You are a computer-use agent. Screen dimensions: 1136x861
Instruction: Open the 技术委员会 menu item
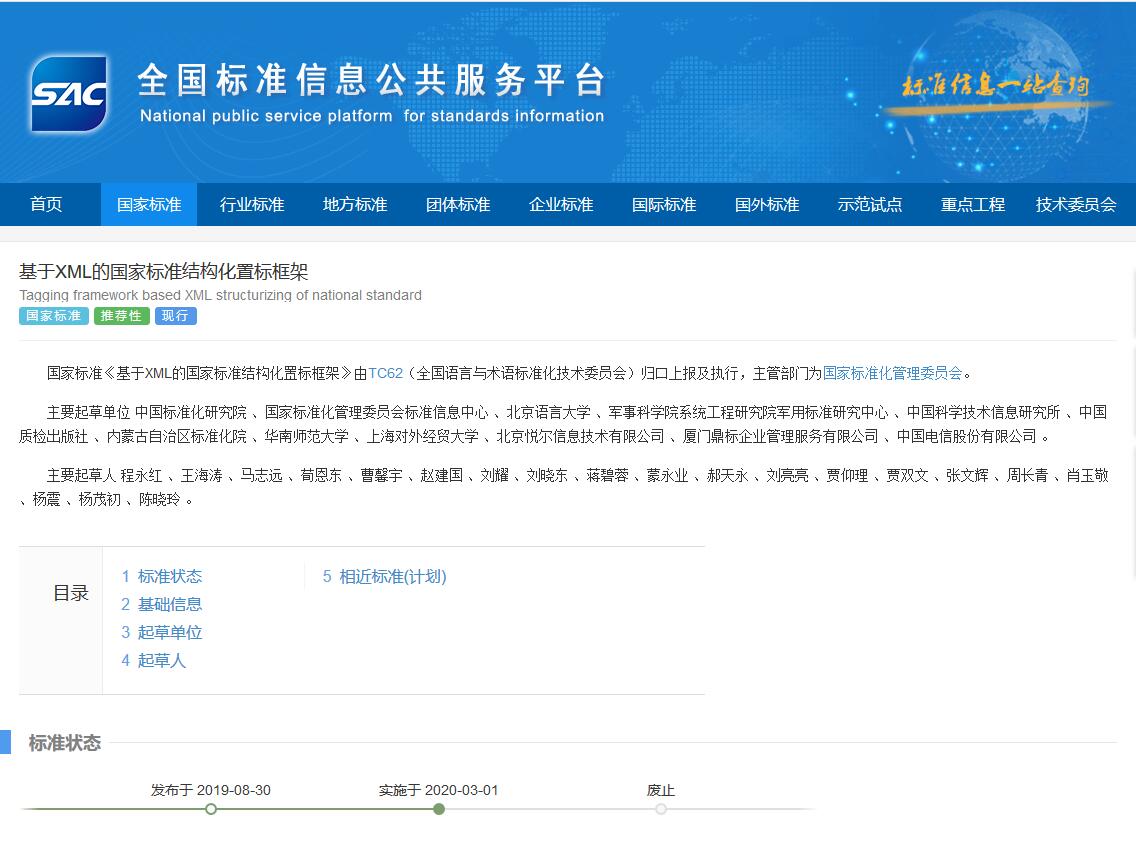pyautogui.click(x=1076, y=204)
